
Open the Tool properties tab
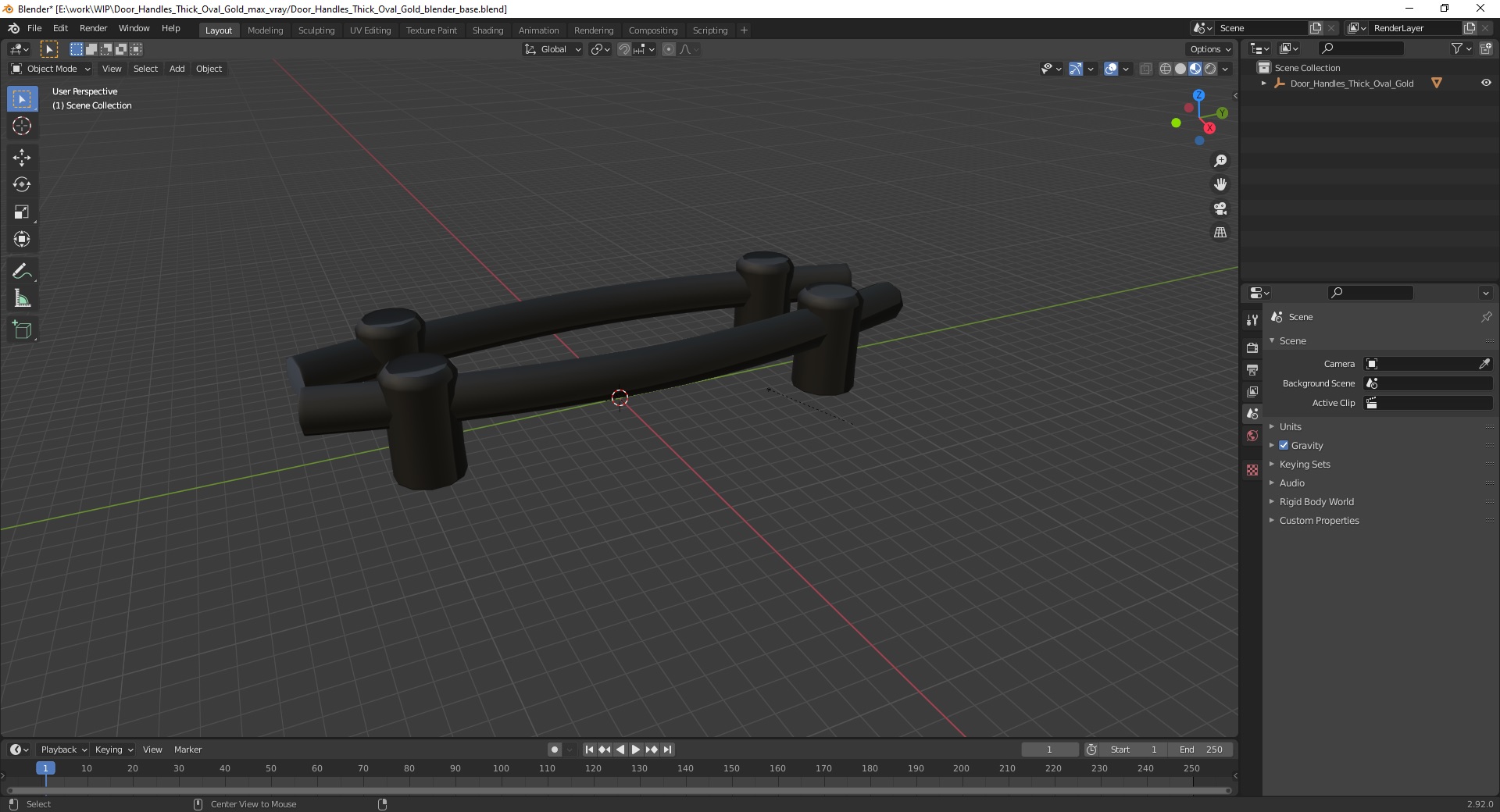(1252, 319)
